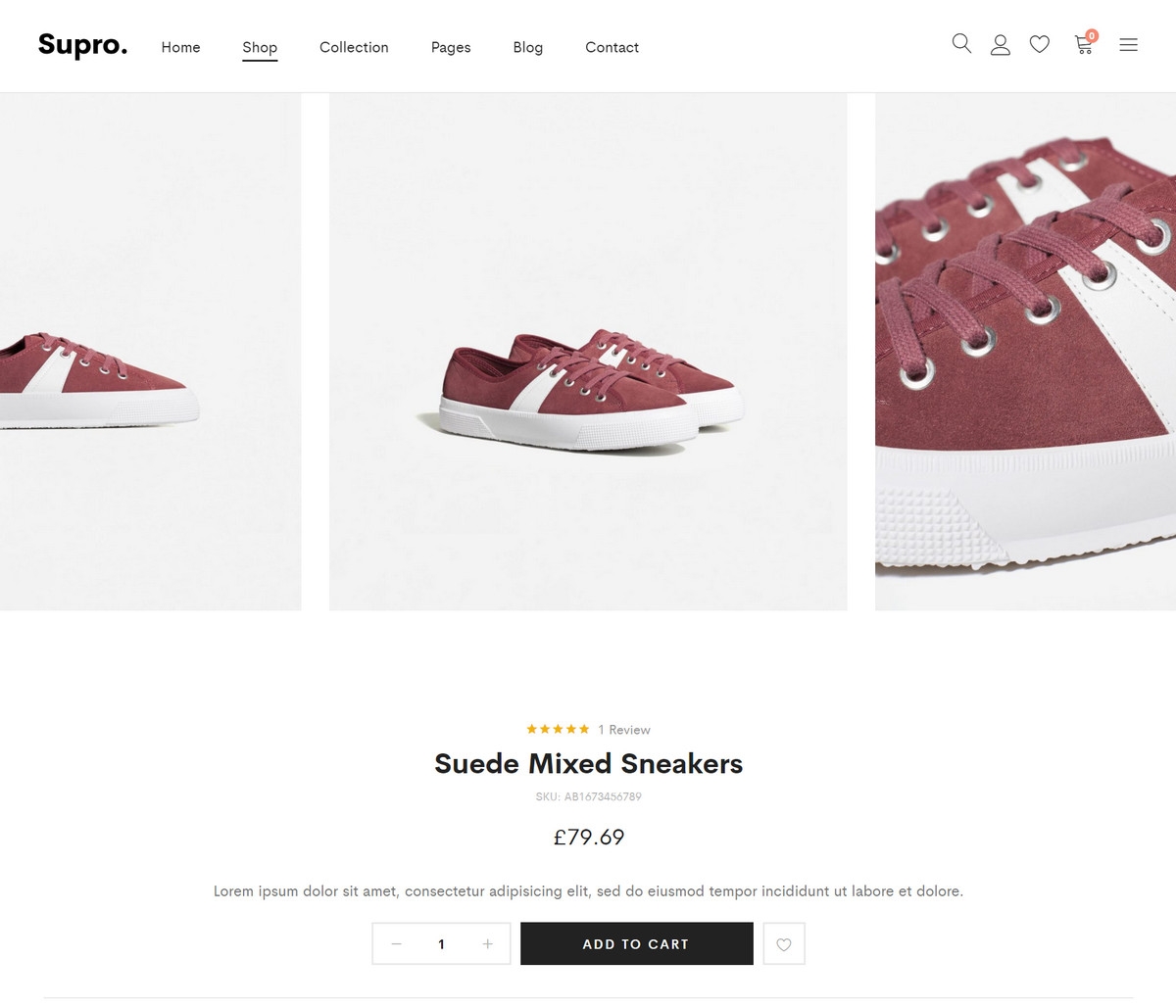Click the five-star rating icons
This screenshot has height=1008, width=1176.
558,729
